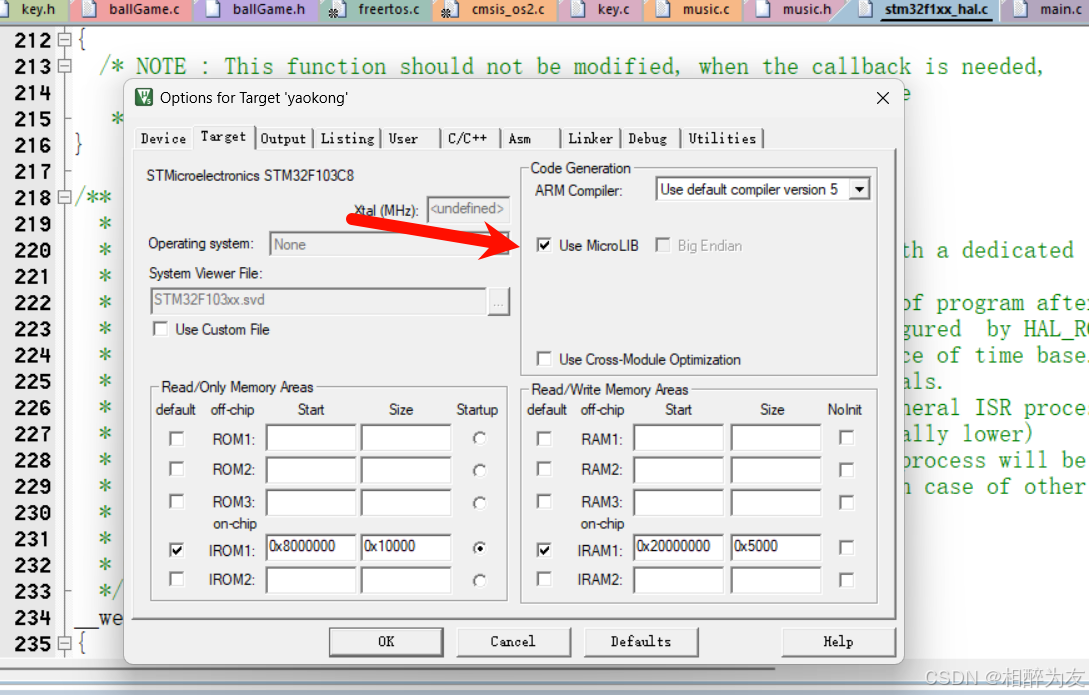
Task: Edit IROM1 size field 0x10000
Action: (x=406, y=547)
